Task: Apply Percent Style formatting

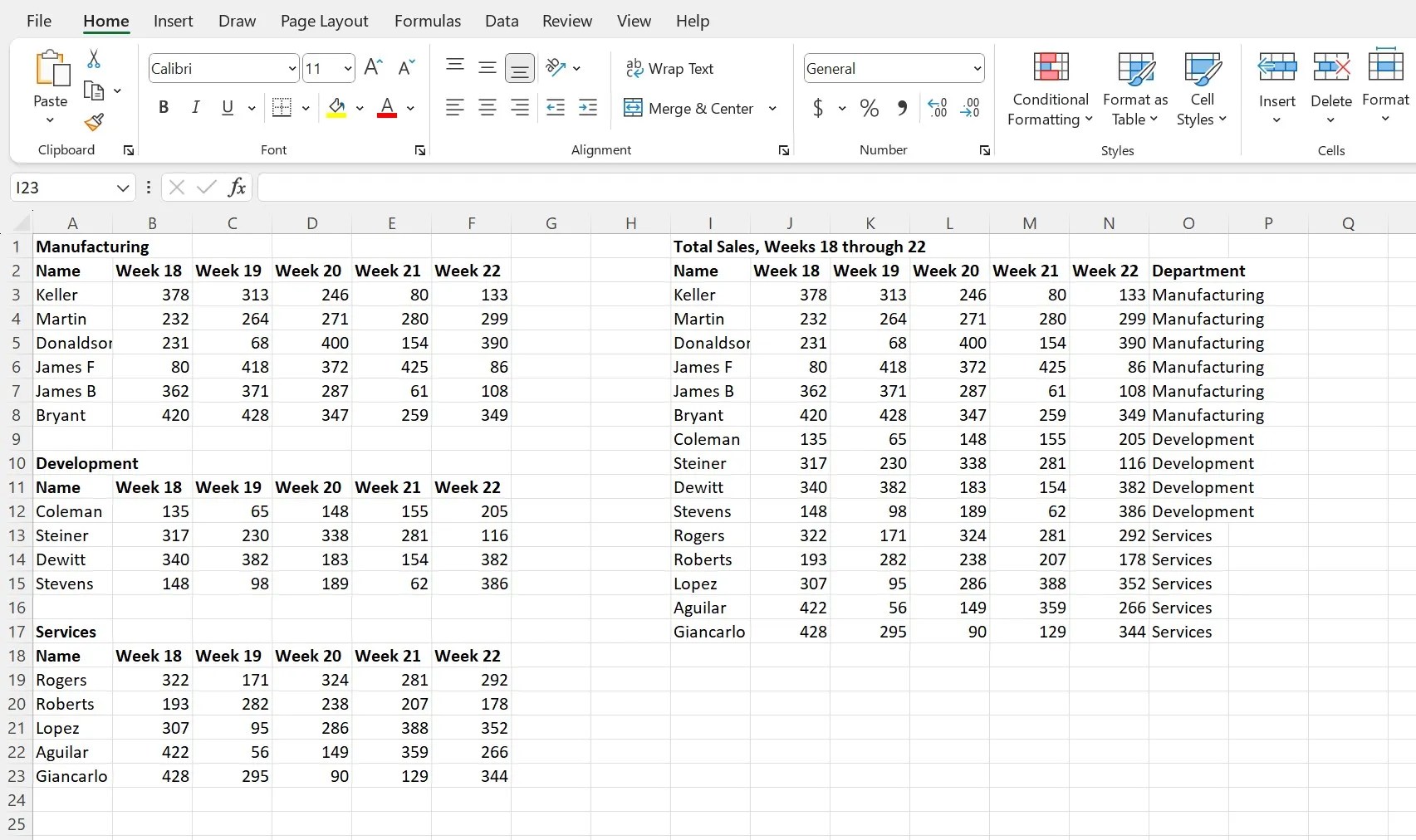Action: click(869, 108)
